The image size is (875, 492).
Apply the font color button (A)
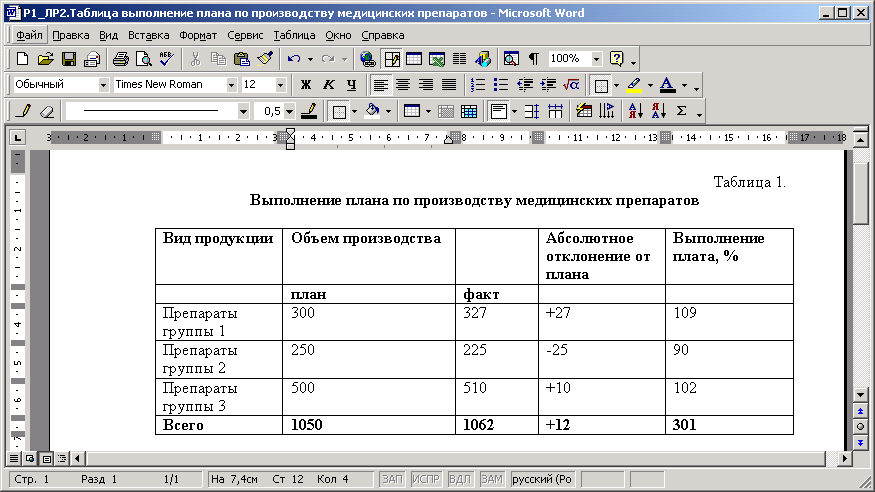point(667,85)
